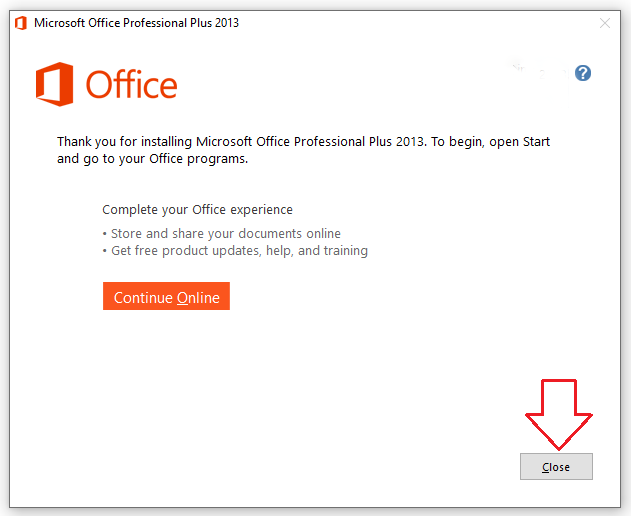Click the large orange Office logo square

54,84
